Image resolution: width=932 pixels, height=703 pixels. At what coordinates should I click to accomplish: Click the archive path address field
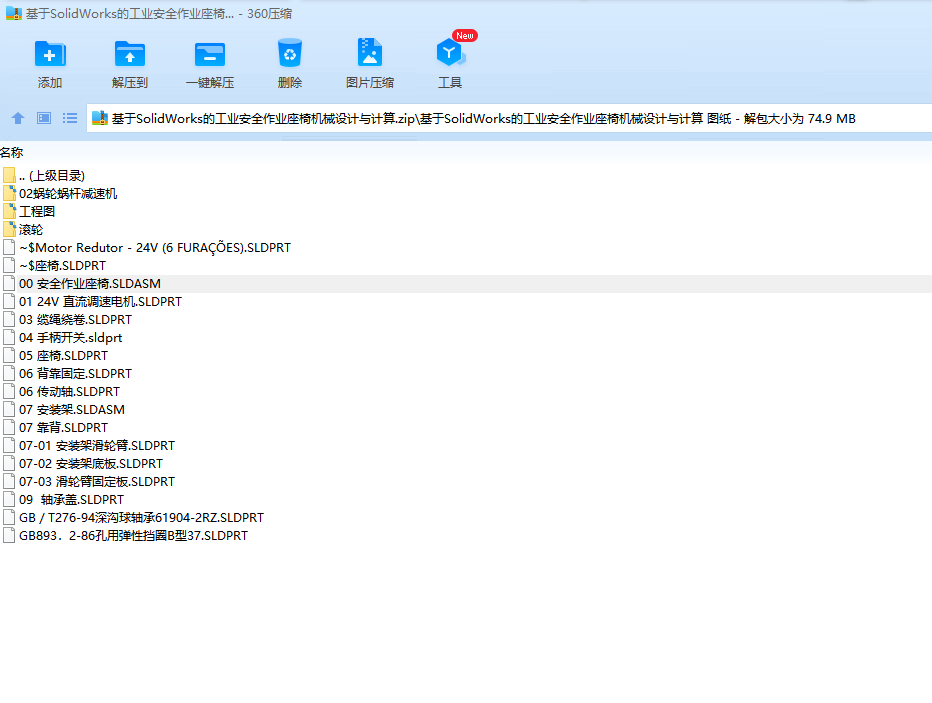[x=509, y=118]
